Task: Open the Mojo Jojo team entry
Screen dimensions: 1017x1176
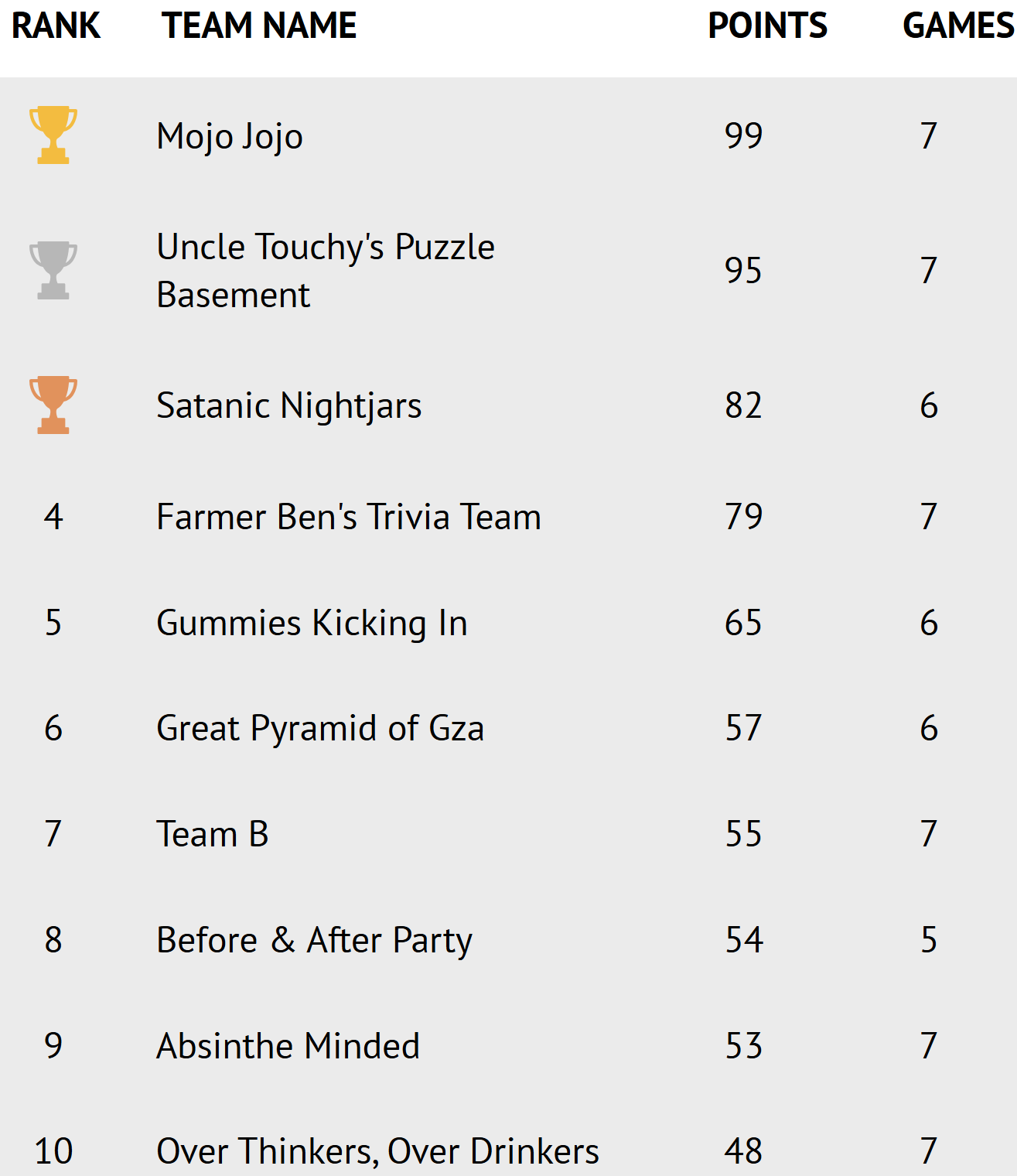Action: coord(230,136)
